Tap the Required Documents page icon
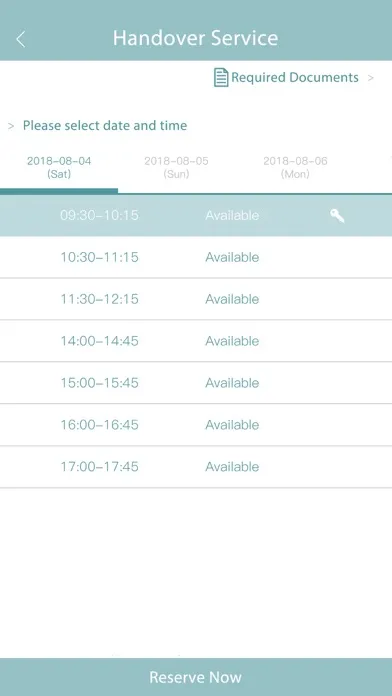Screen dimensions: 392x696 tap(221, 78)
